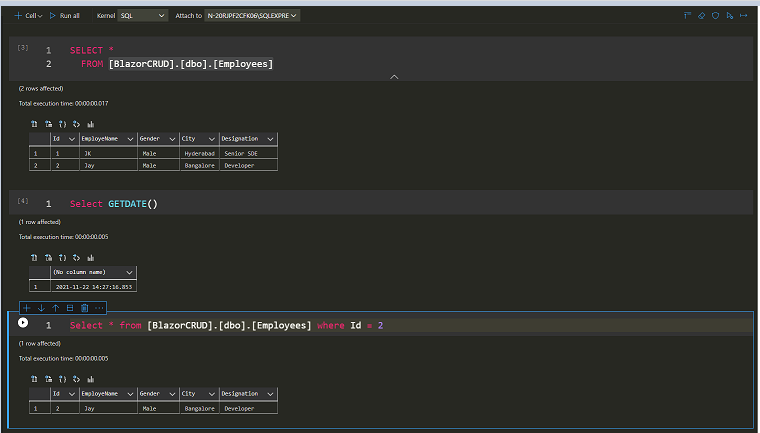760x433 pixels.
Task: Select 'Jay' cell in the Id = 2 results
Action: pyautogui.click(x=108, y=408)
